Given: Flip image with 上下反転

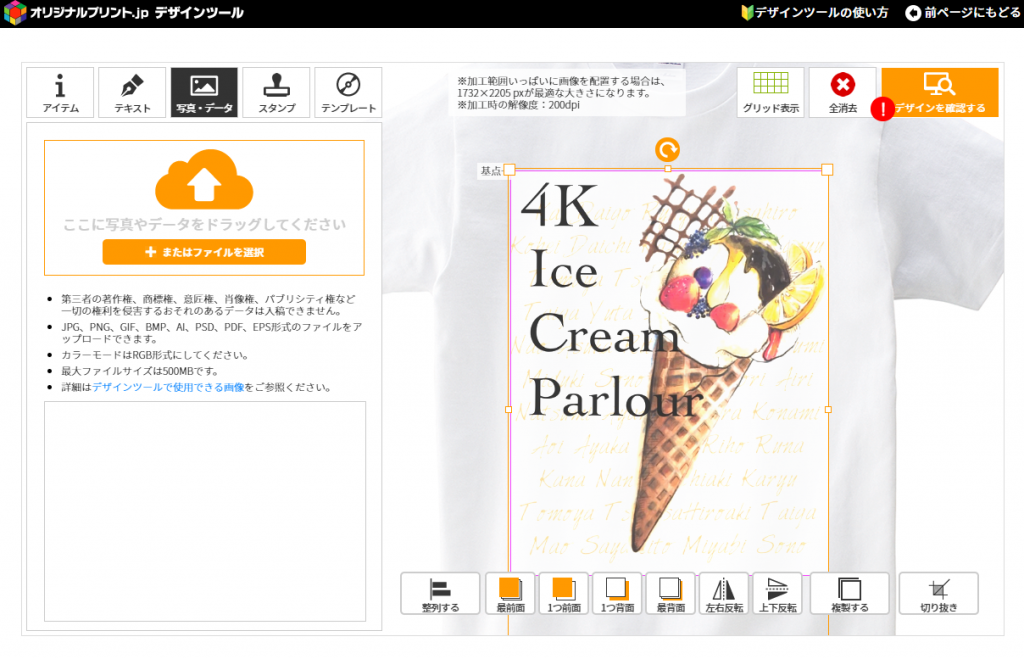Looking at the screenshot, I should tap(777, 594).
